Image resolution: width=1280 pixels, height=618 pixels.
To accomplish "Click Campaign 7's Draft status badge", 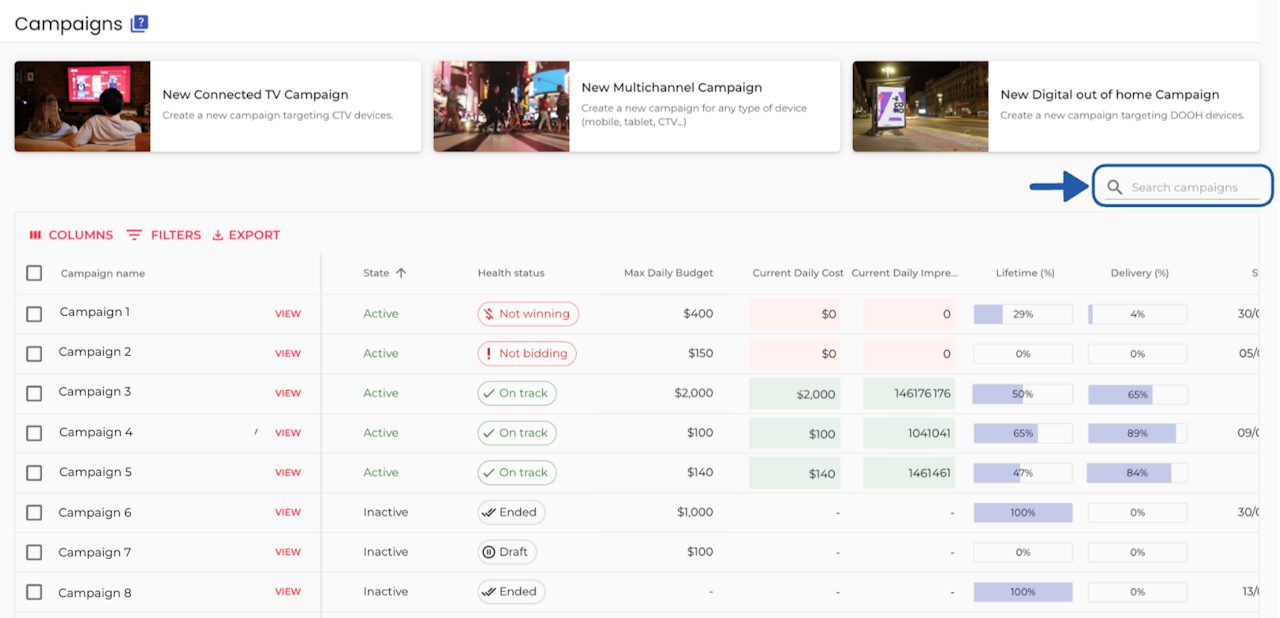I will (507, 552).
